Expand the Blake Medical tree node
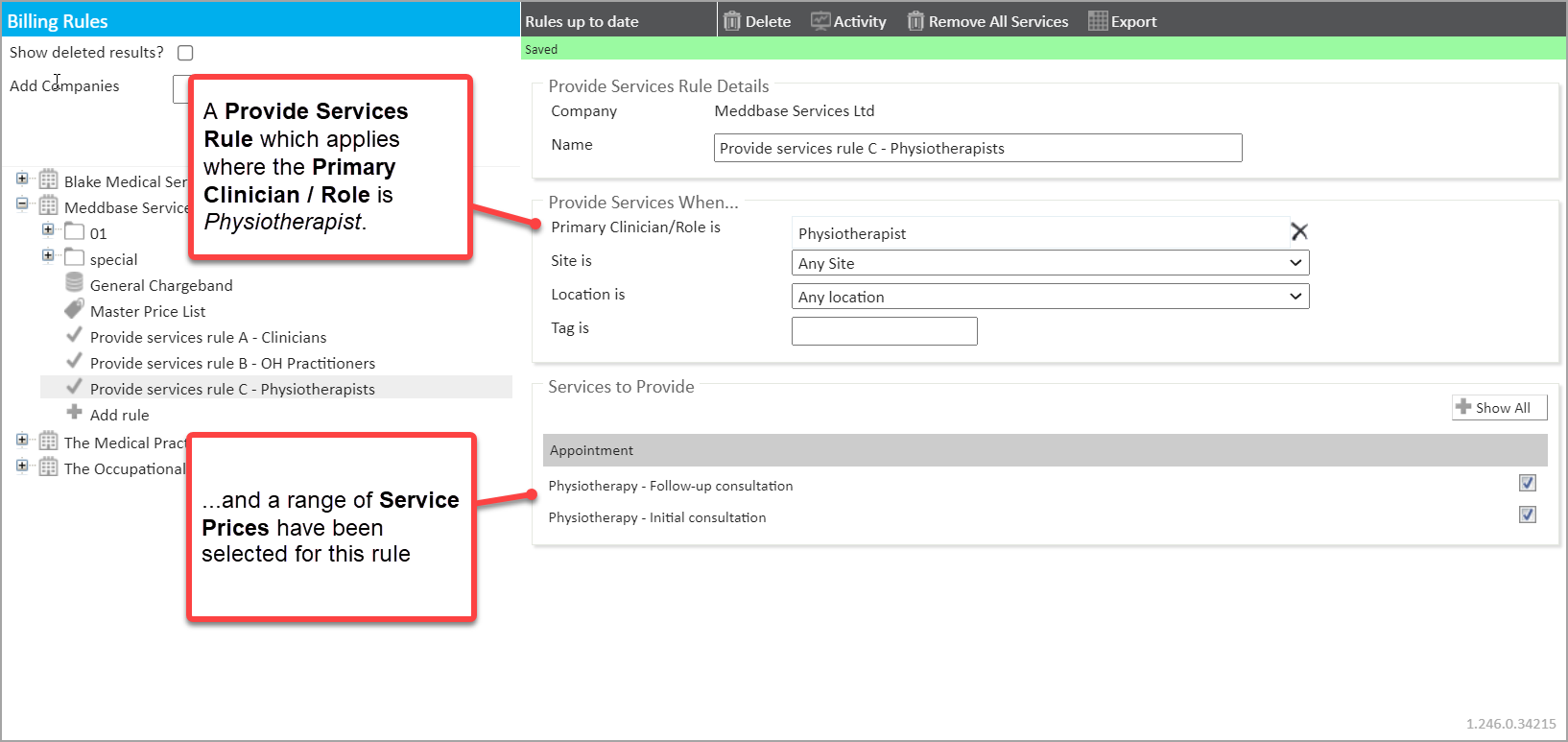Viewport: 1568px width, 742px height. (x=22, y=179)
